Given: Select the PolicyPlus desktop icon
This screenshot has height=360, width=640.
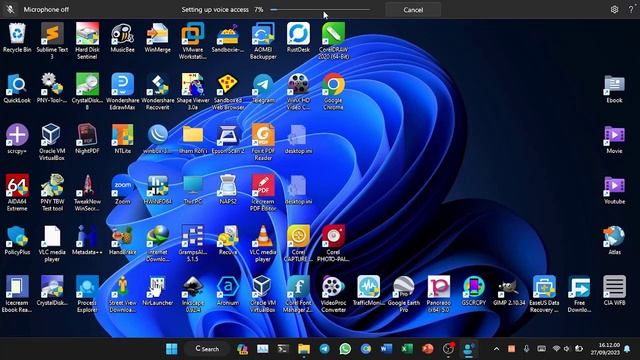Looking at the screenshot, I should coord(17,240).
